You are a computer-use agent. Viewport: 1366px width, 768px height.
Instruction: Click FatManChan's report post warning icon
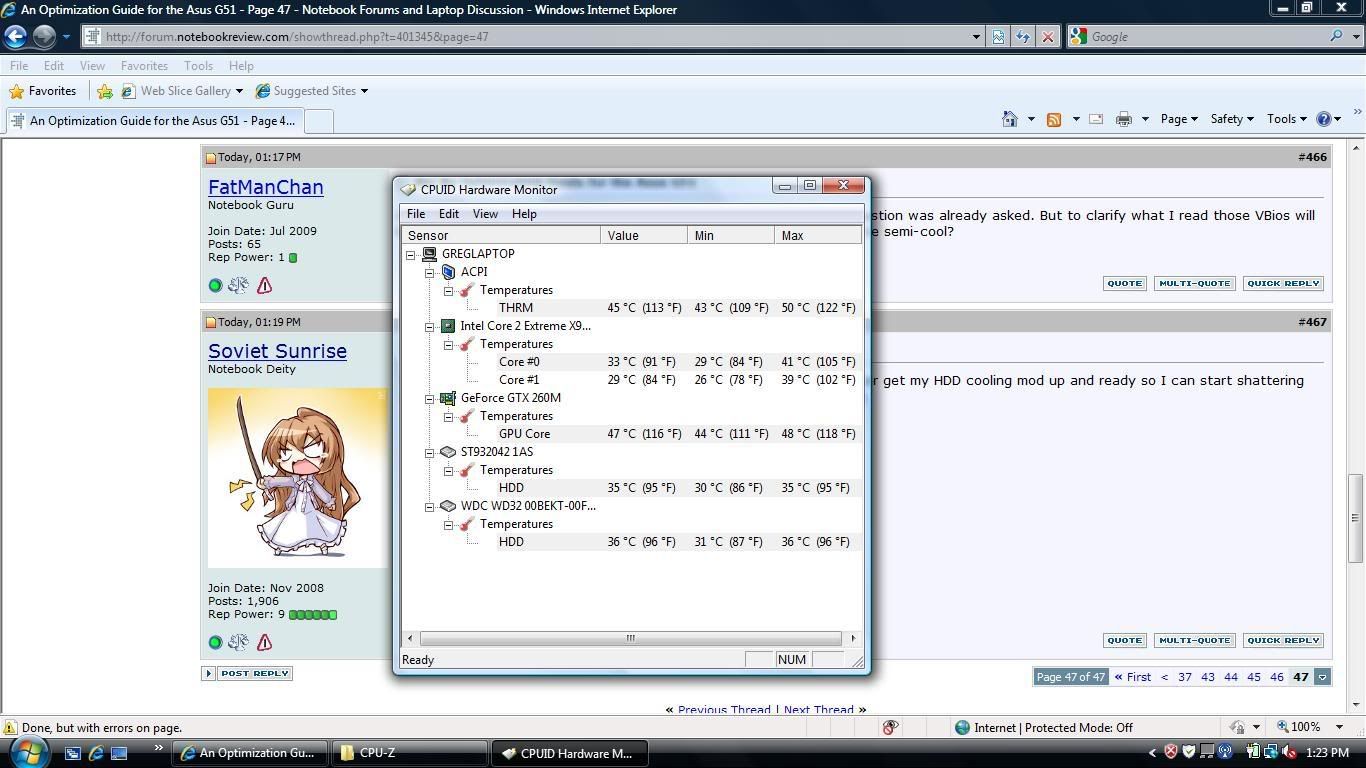[264, 285]
